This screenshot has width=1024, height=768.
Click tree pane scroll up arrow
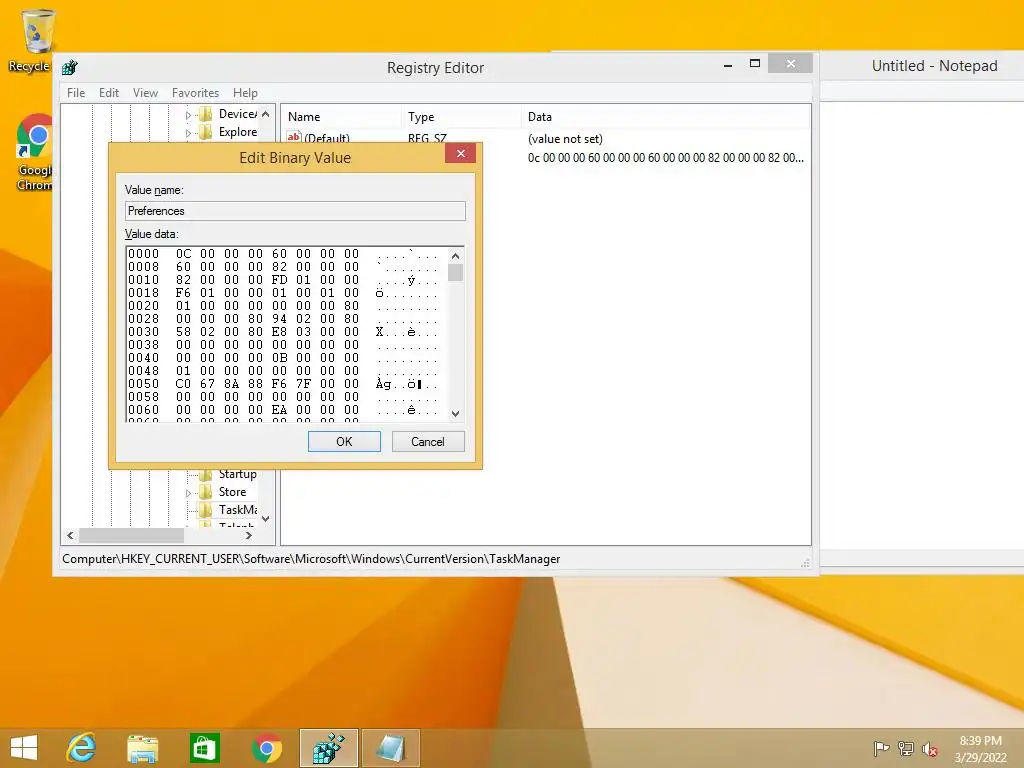click(266, 114)
